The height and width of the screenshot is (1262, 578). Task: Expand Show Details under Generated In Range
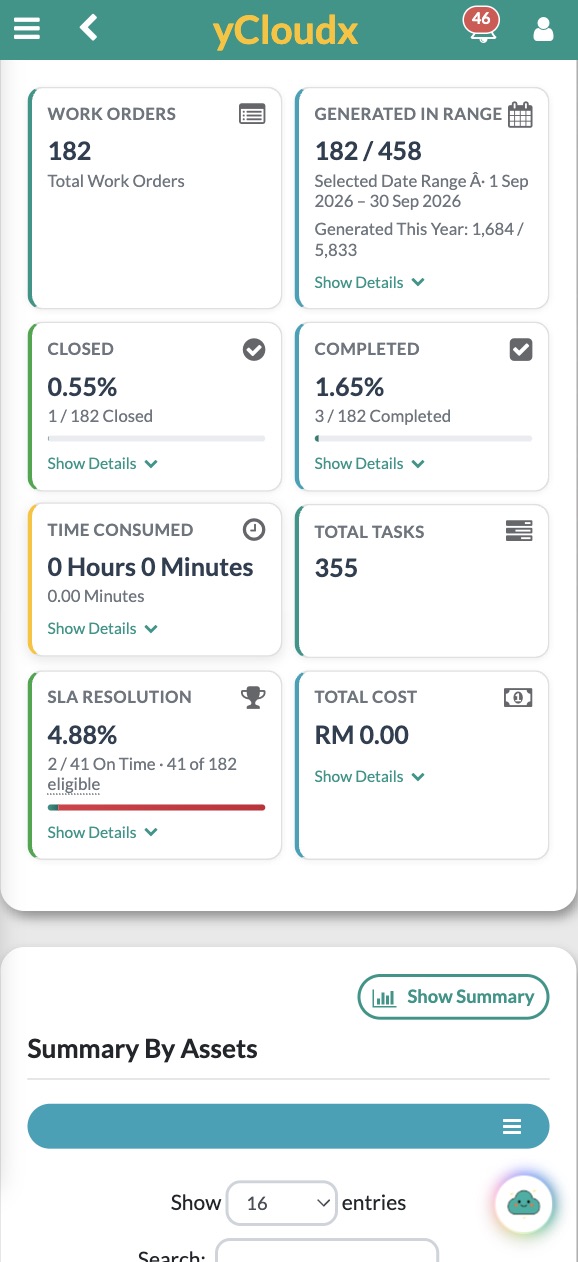pos(370,282)
